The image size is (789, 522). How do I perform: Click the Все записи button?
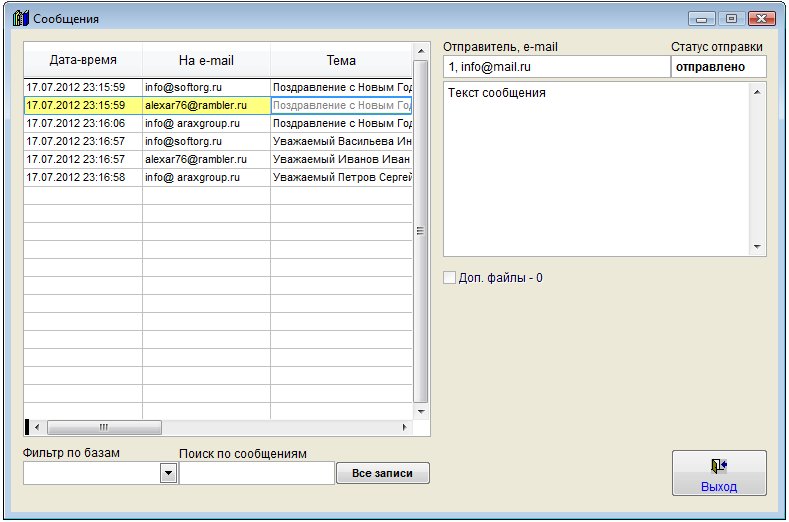click(382, 473)
